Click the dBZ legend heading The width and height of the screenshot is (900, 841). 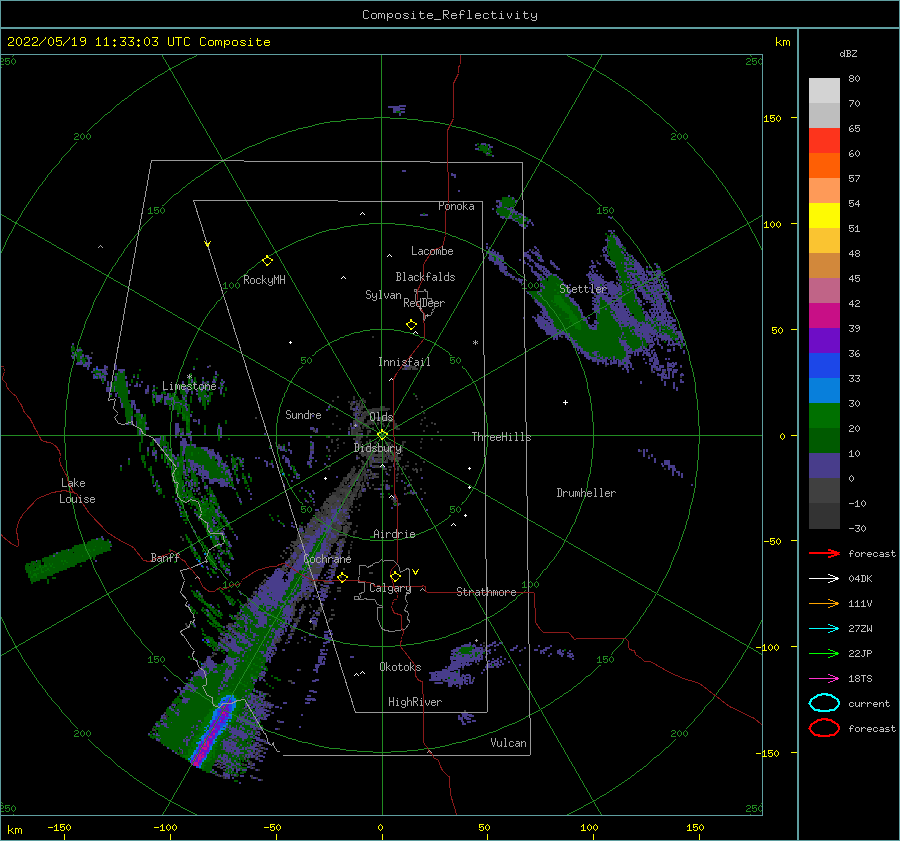848,53
